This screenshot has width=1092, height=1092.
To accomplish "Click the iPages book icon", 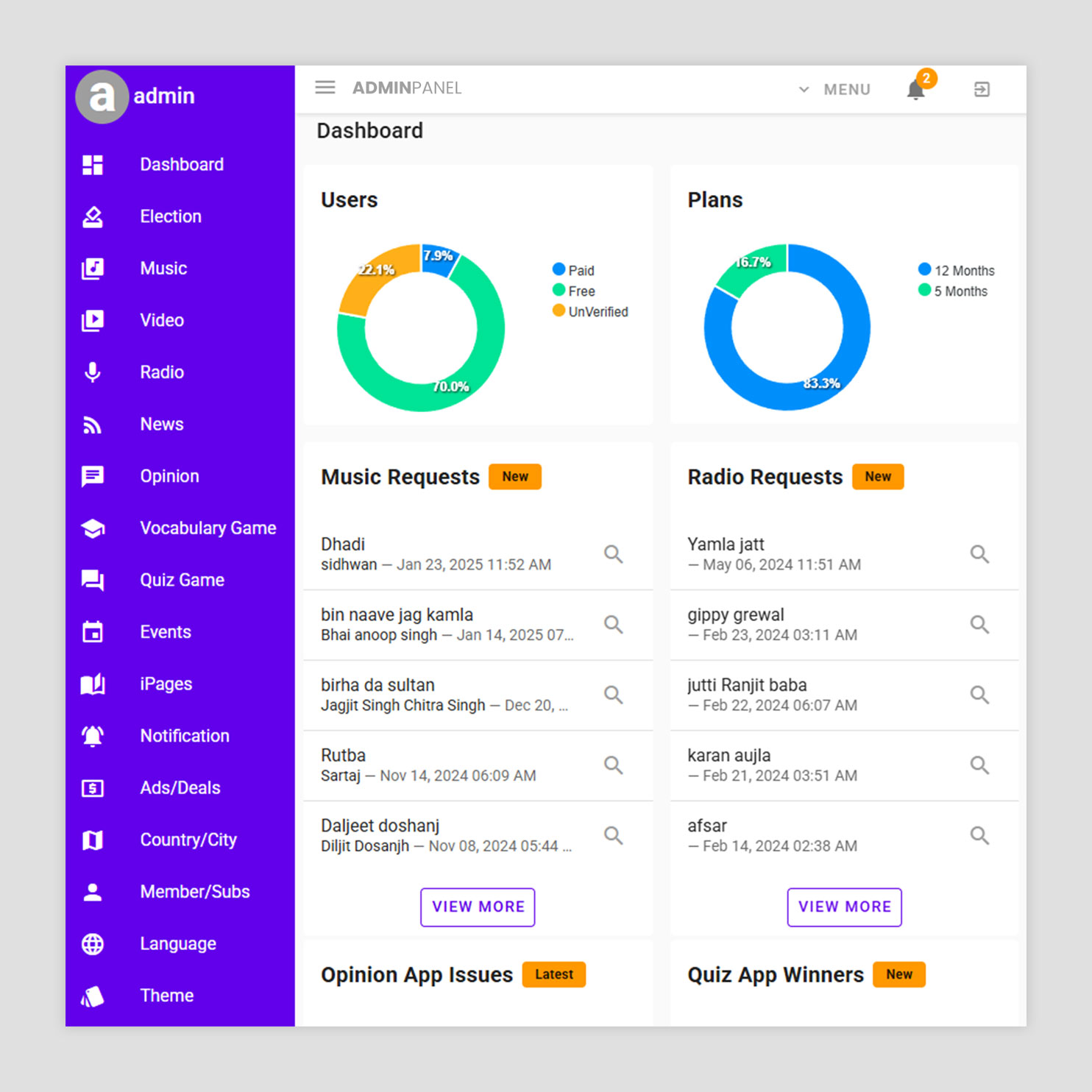I will [93, 684].
